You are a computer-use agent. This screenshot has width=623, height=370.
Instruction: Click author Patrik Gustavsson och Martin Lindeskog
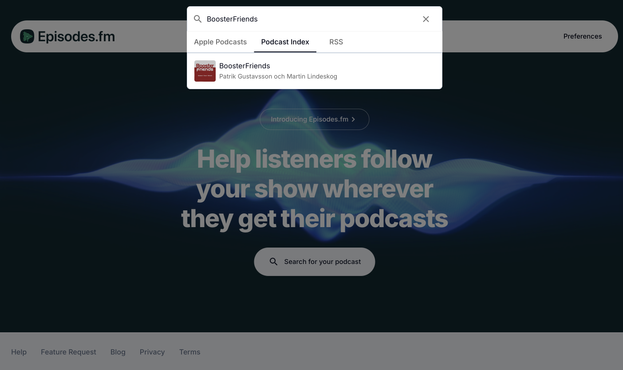coord(278,76)
